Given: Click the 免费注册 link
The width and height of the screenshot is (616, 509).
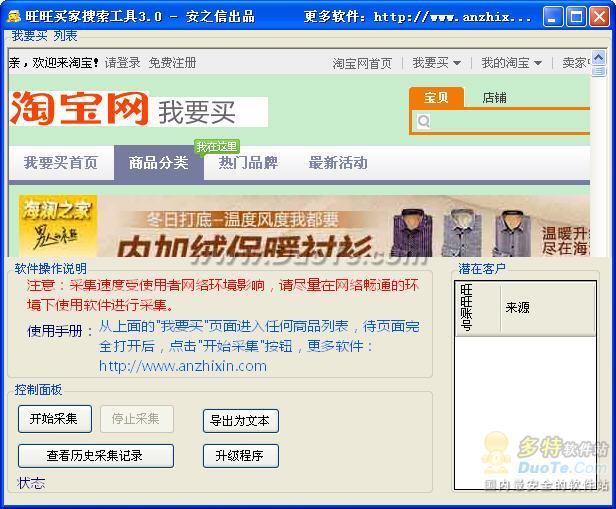Looking at the screenshot, I should 172,63.
